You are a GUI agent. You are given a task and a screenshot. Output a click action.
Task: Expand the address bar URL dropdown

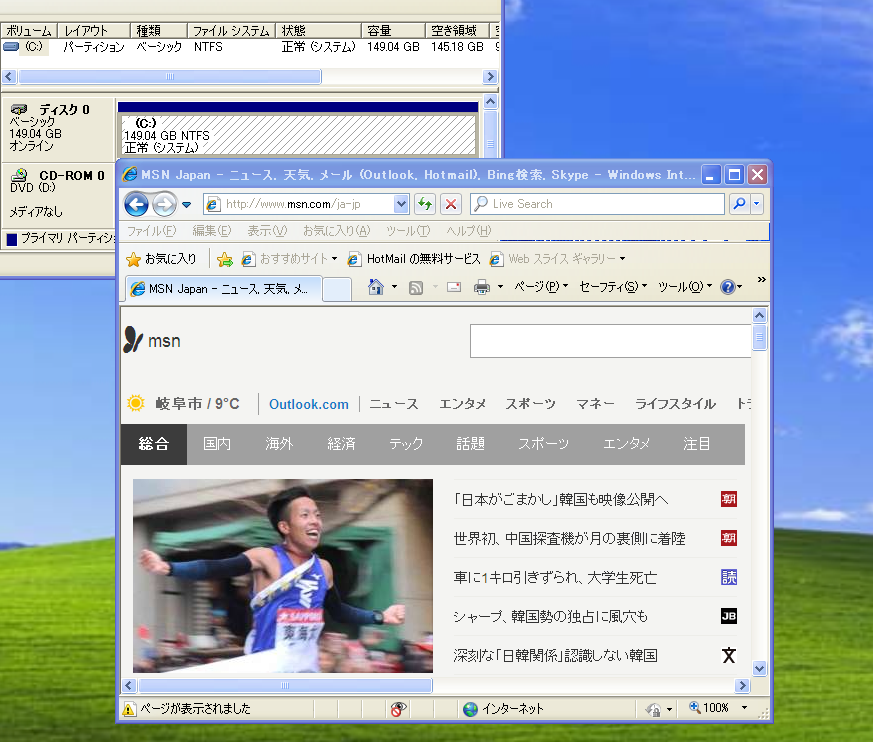click(x=401, y=204)
